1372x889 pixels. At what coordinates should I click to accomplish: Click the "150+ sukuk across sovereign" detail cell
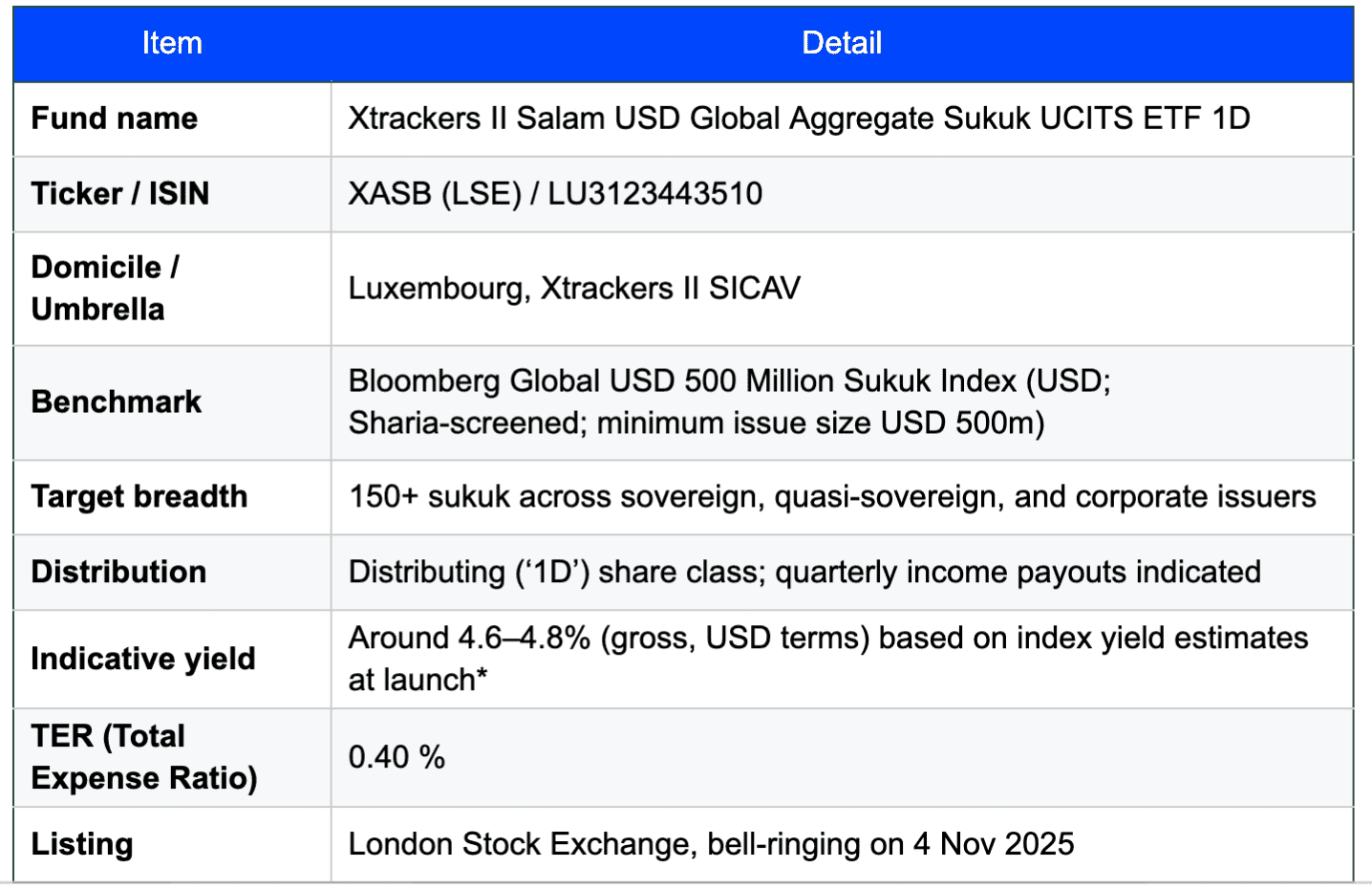[x=831, y=496]
